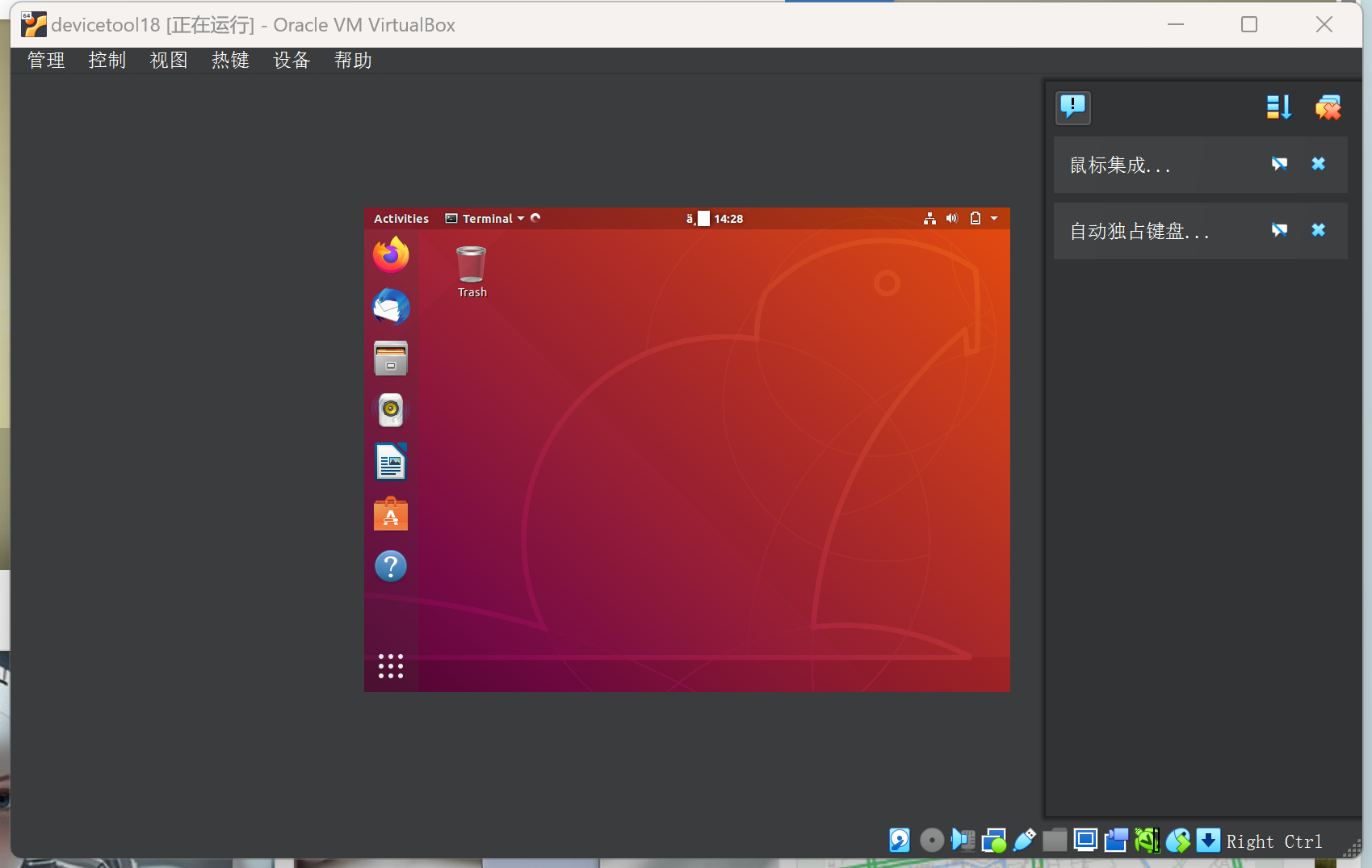Click the Ubuntu volume speaker icon

point(952,219)
